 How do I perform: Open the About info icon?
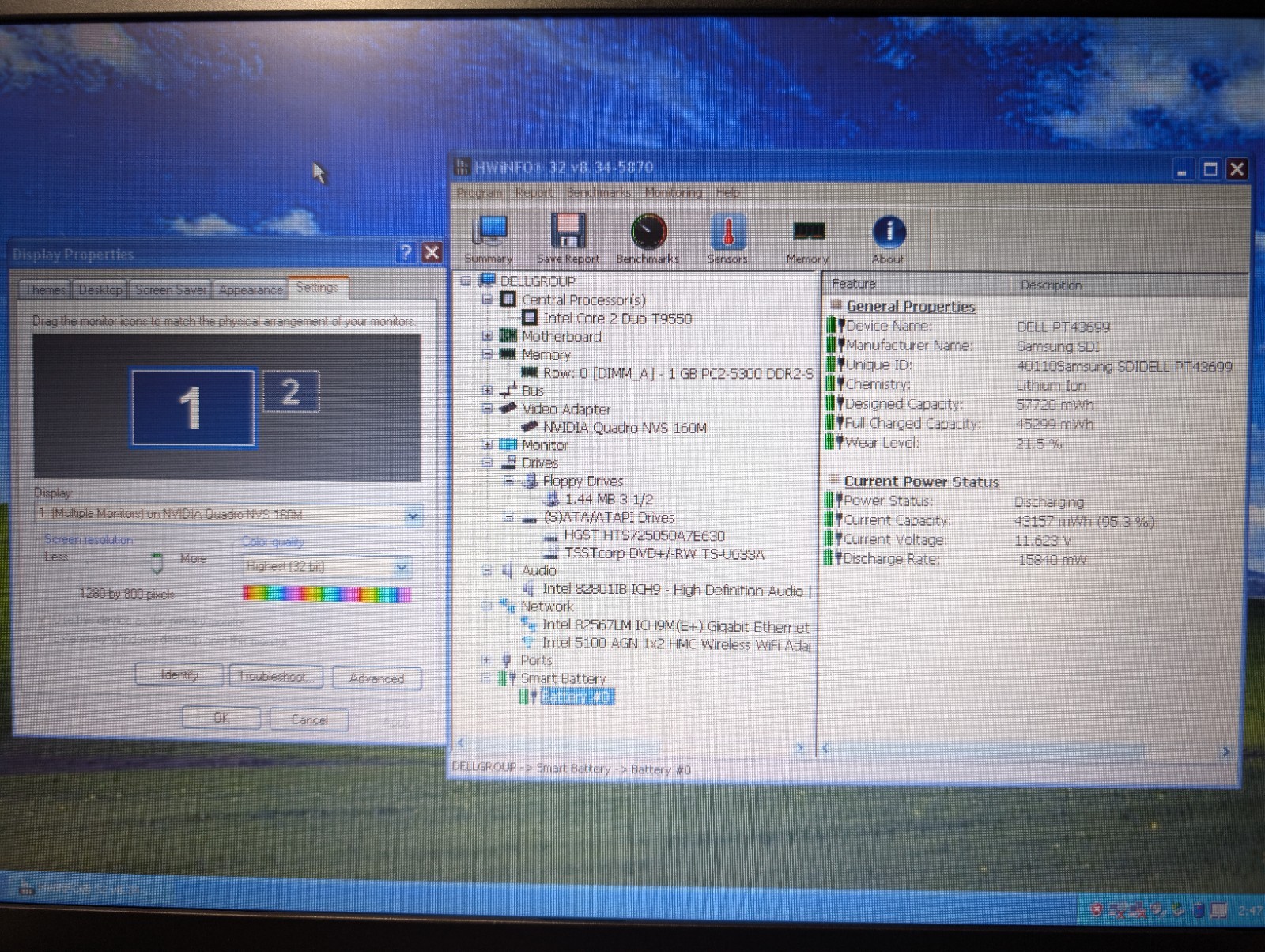[x=889, y=232]
